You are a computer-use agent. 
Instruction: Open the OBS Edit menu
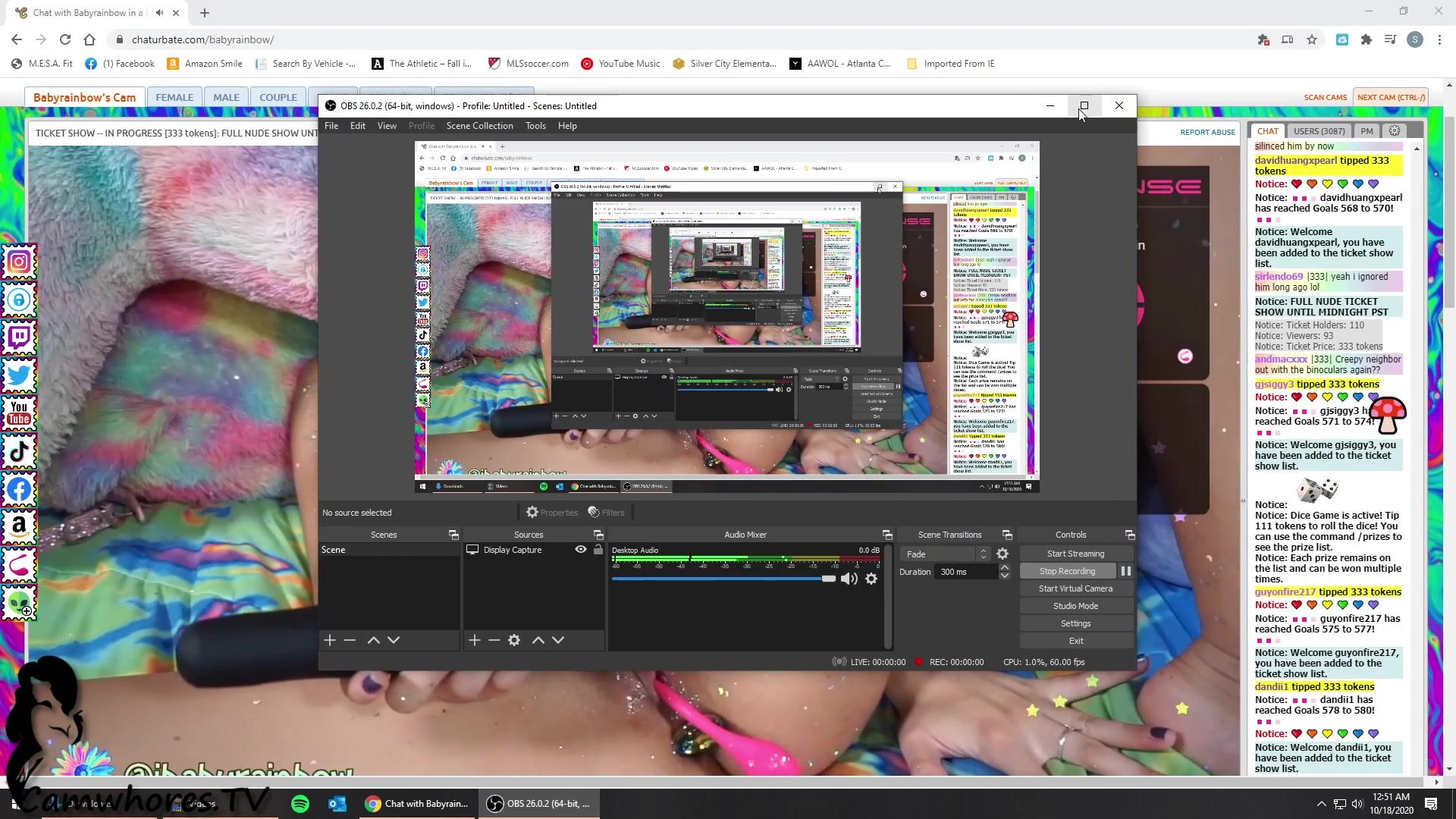358,126
